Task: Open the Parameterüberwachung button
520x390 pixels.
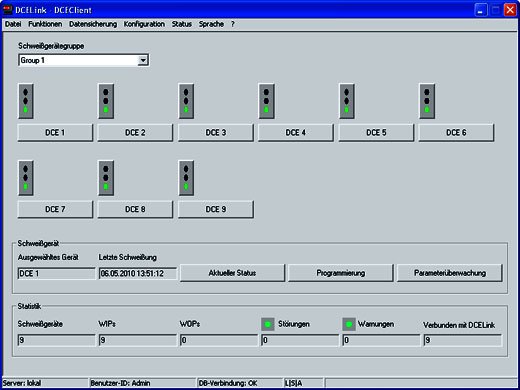Action: 450,273
